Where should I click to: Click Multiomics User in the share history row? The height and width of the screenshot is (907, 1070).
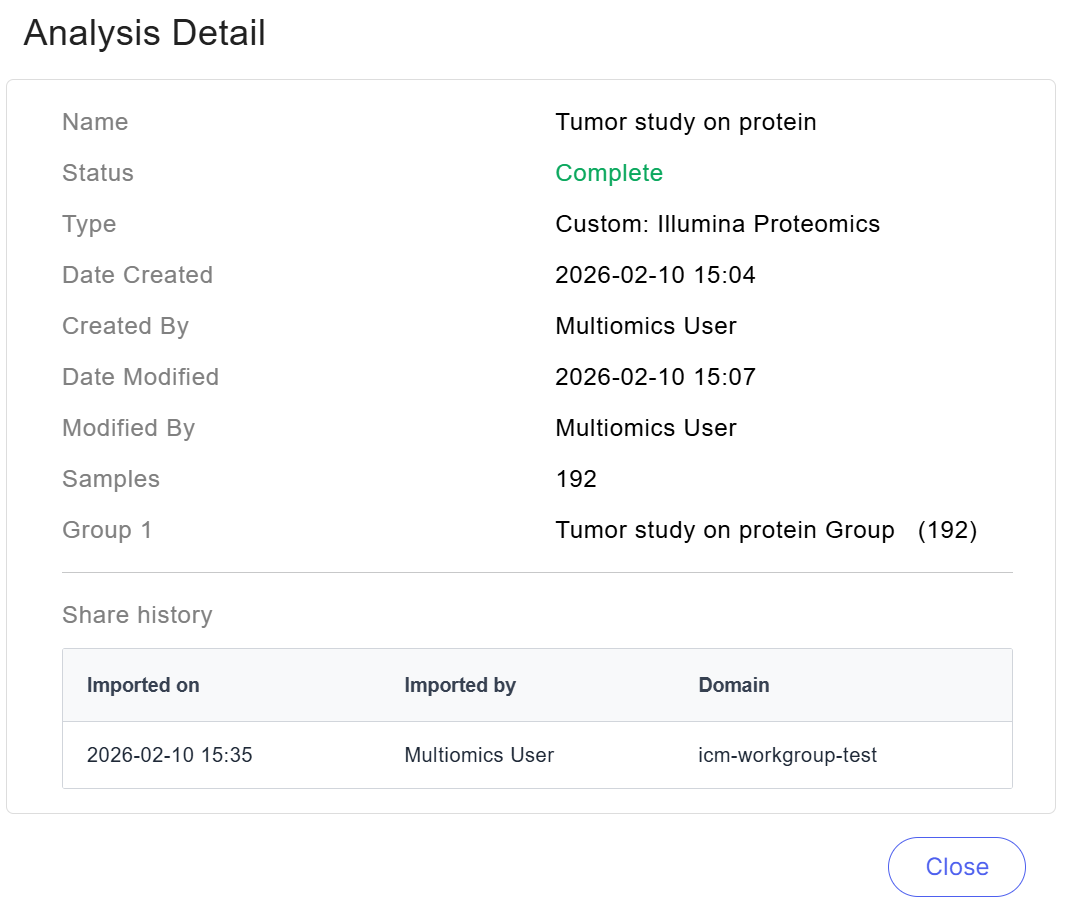[x=479, y=755]
